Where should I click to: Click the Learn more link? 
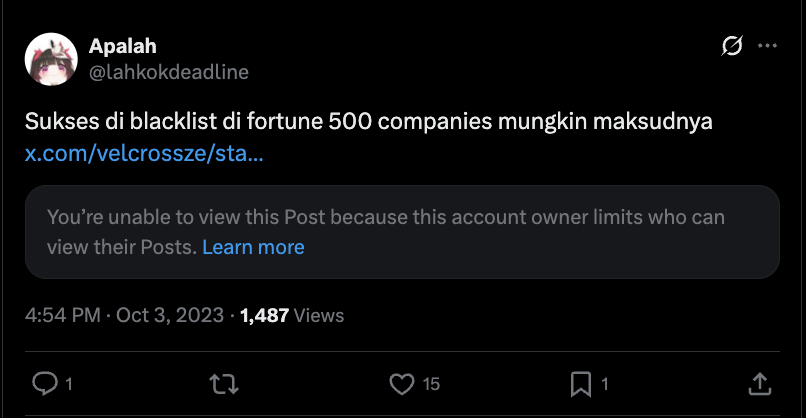[x=253, y=246]
